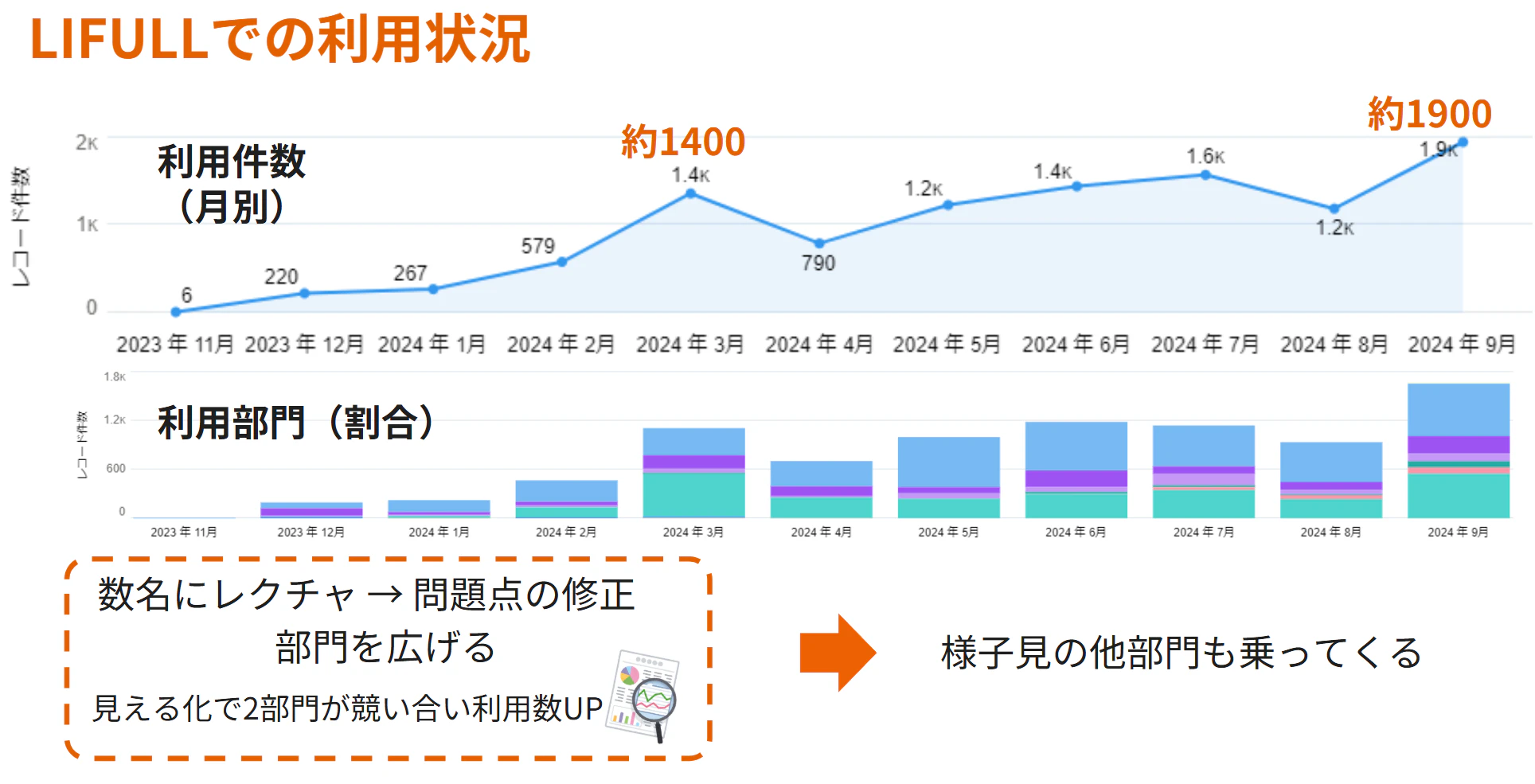1535x784 pixels.
Task: Click the LIFULLでの利用状況 slide title
Action: tap(280, 39)
